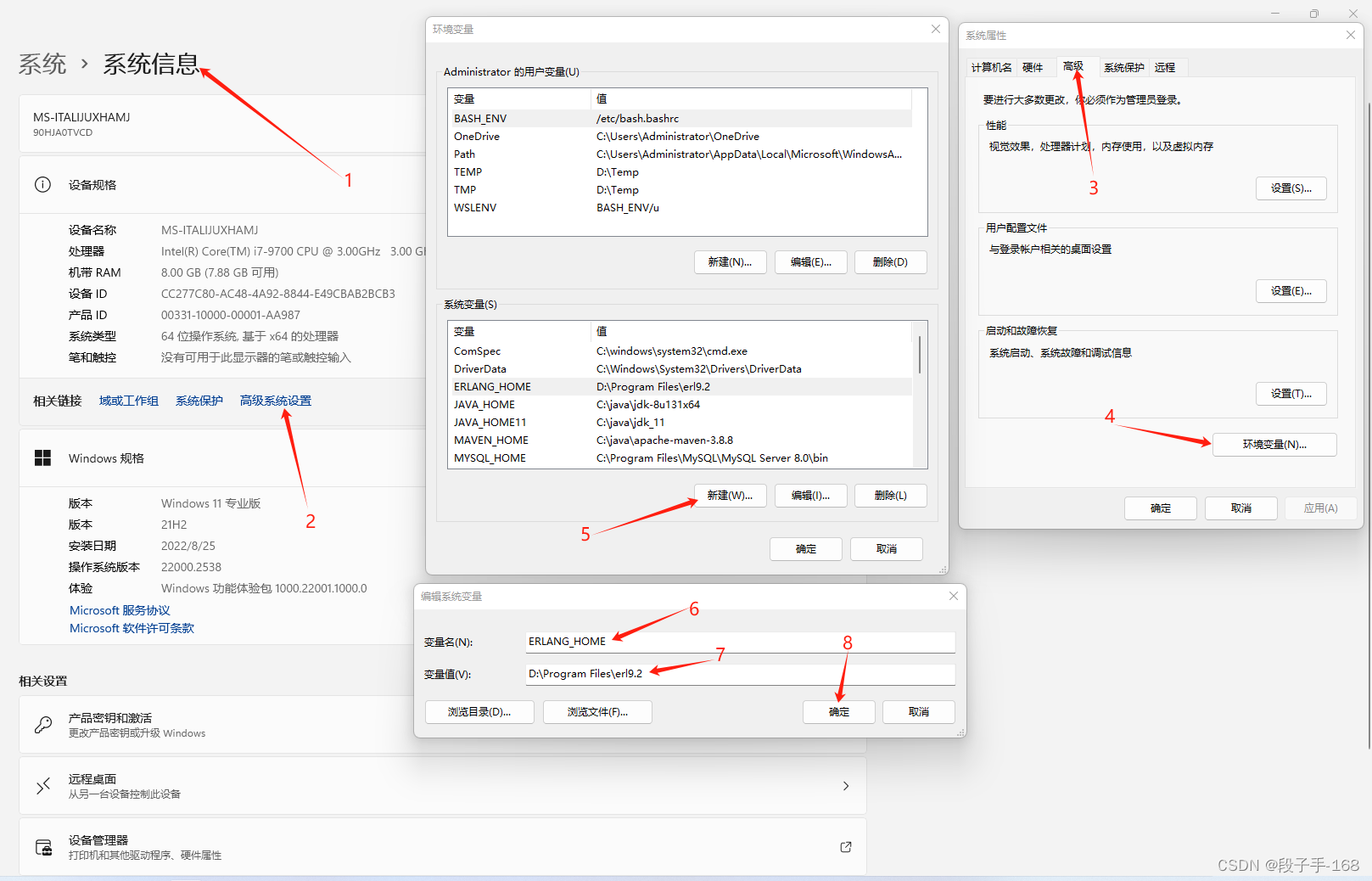This screenshot has width=1372, height=881.
Task: Open user profile 设置(E)... button
Action: 1291,291
